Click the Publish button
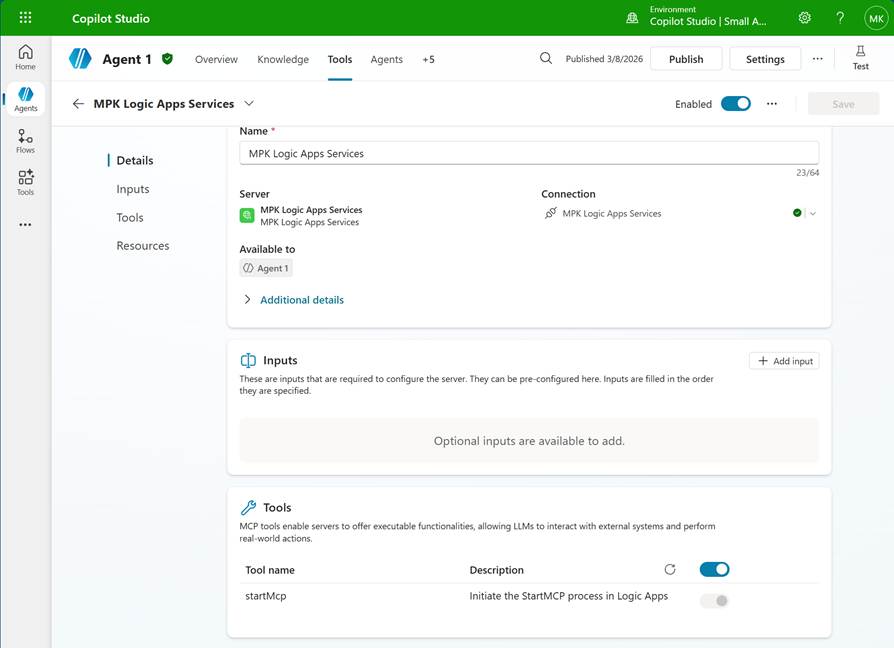894x648 pixels. [686, 59]
